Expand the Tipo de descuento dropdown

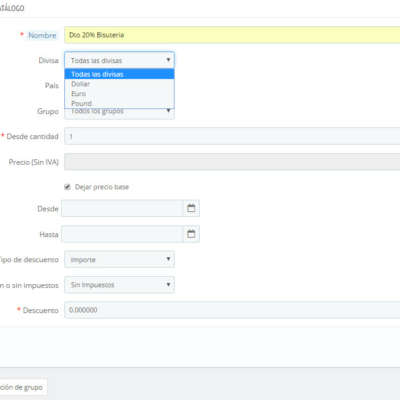point(119,259)
